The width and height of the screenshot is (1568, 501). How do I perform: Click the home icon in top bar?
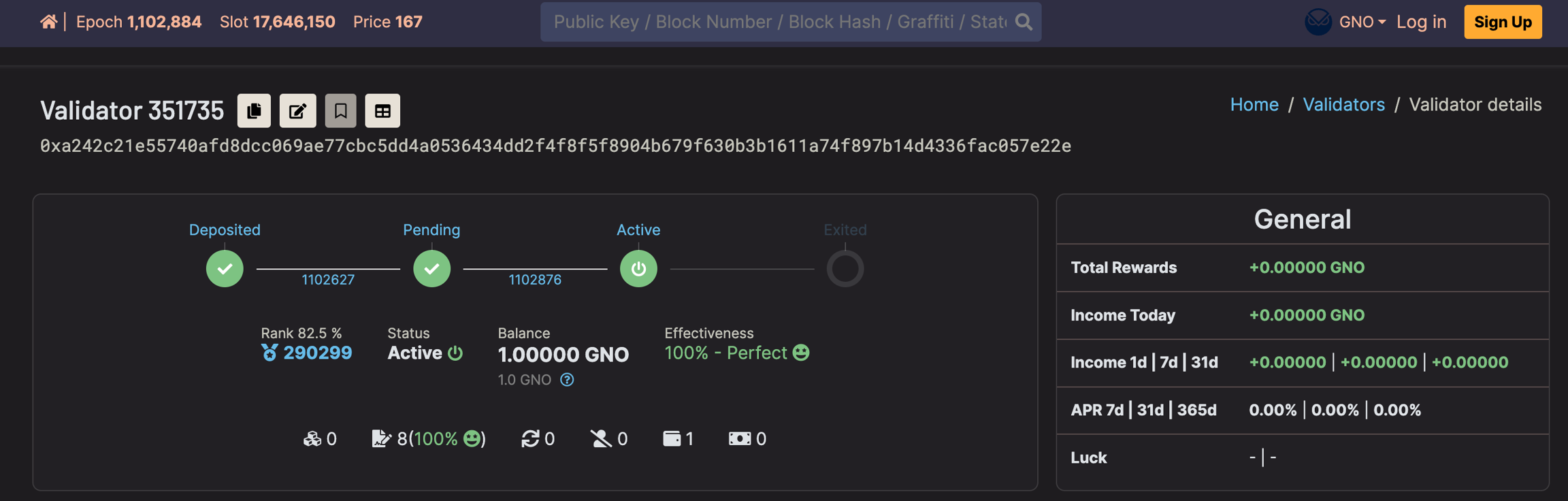[x=48, y=22]
